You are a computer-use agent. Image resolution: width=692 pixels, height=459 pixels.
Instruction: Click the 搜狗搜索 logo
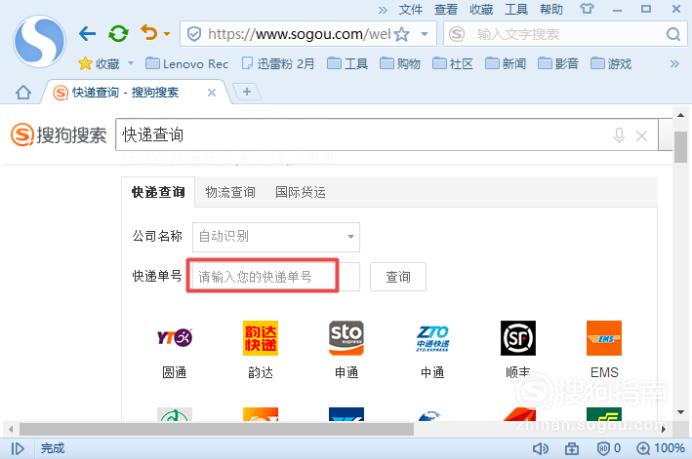point(58,135)
